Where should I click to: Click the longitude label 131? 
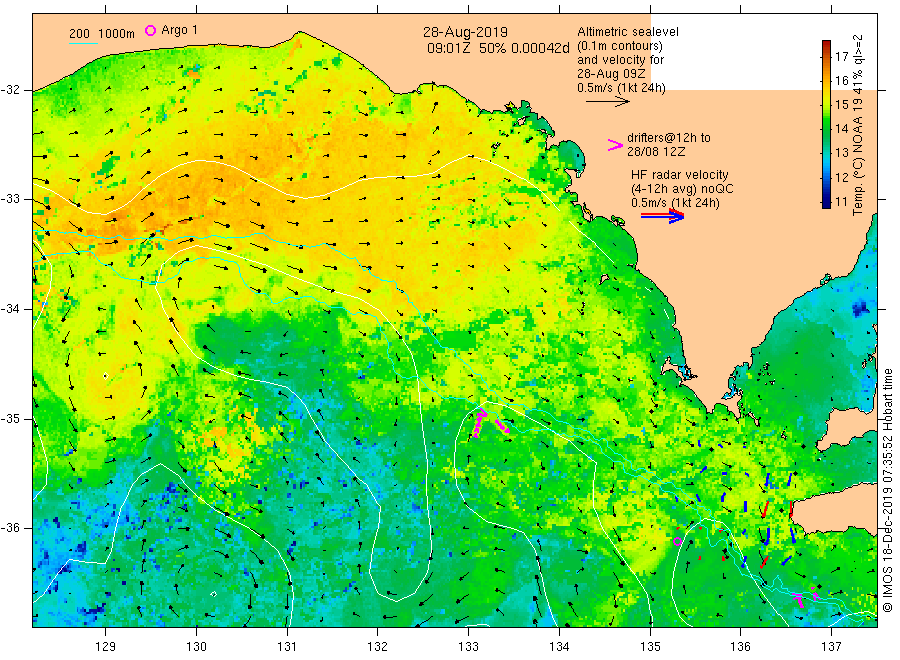pyautogui.click(x=287, y=646)
